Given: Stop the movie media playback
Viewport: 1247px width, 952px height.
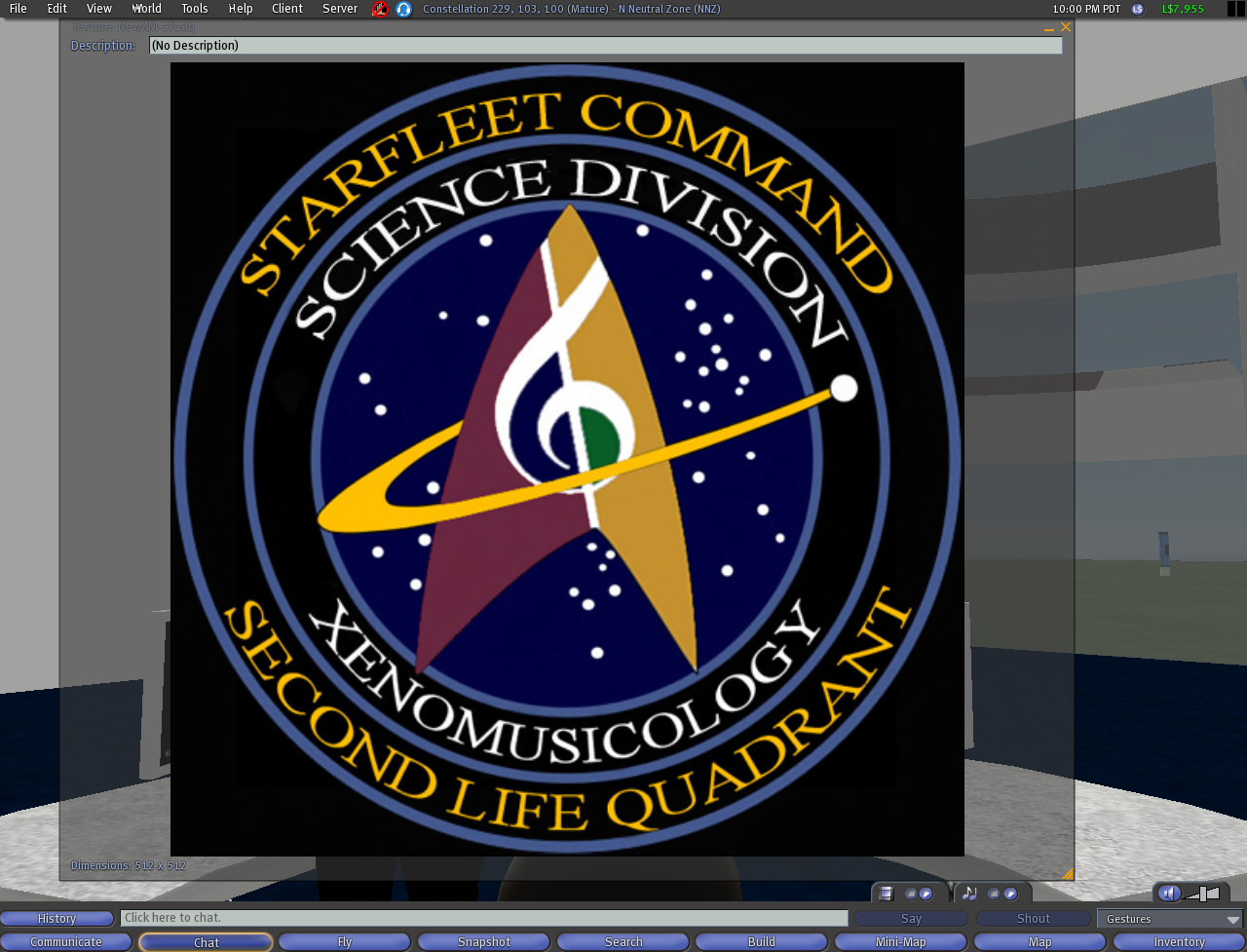Looking at the screenshot, I should coord(911,894).
